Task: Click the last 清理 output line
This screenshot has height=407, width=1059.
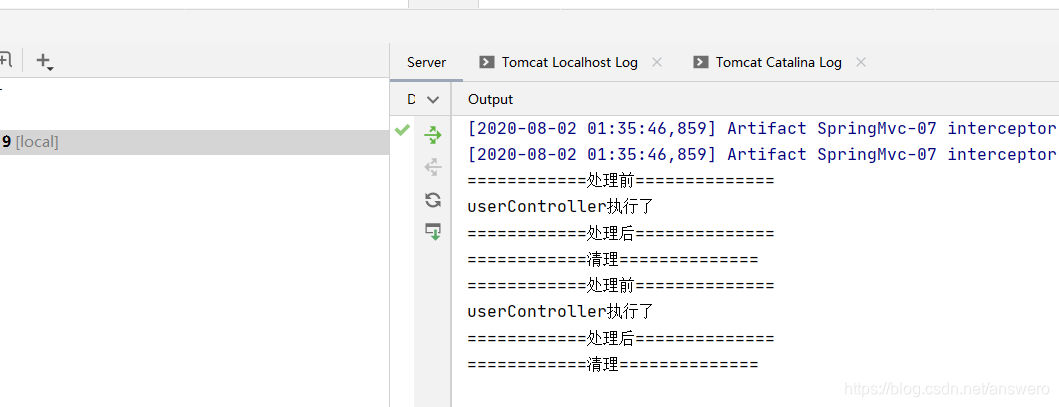Action: pos(613,365)
